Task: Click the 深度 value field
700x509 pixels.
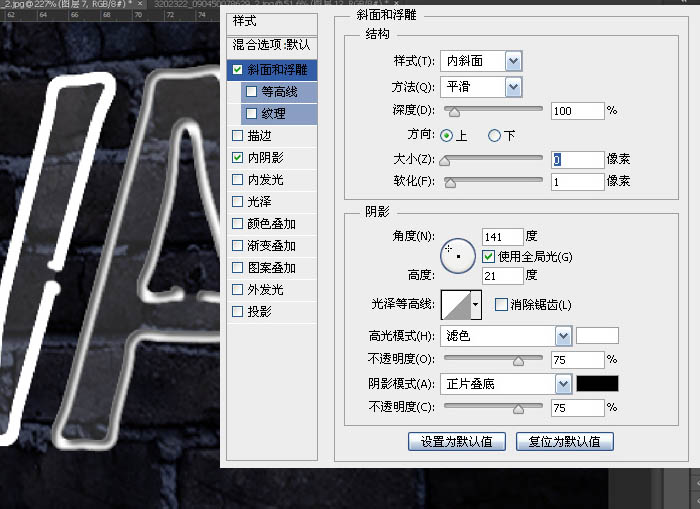Action: 578,111
